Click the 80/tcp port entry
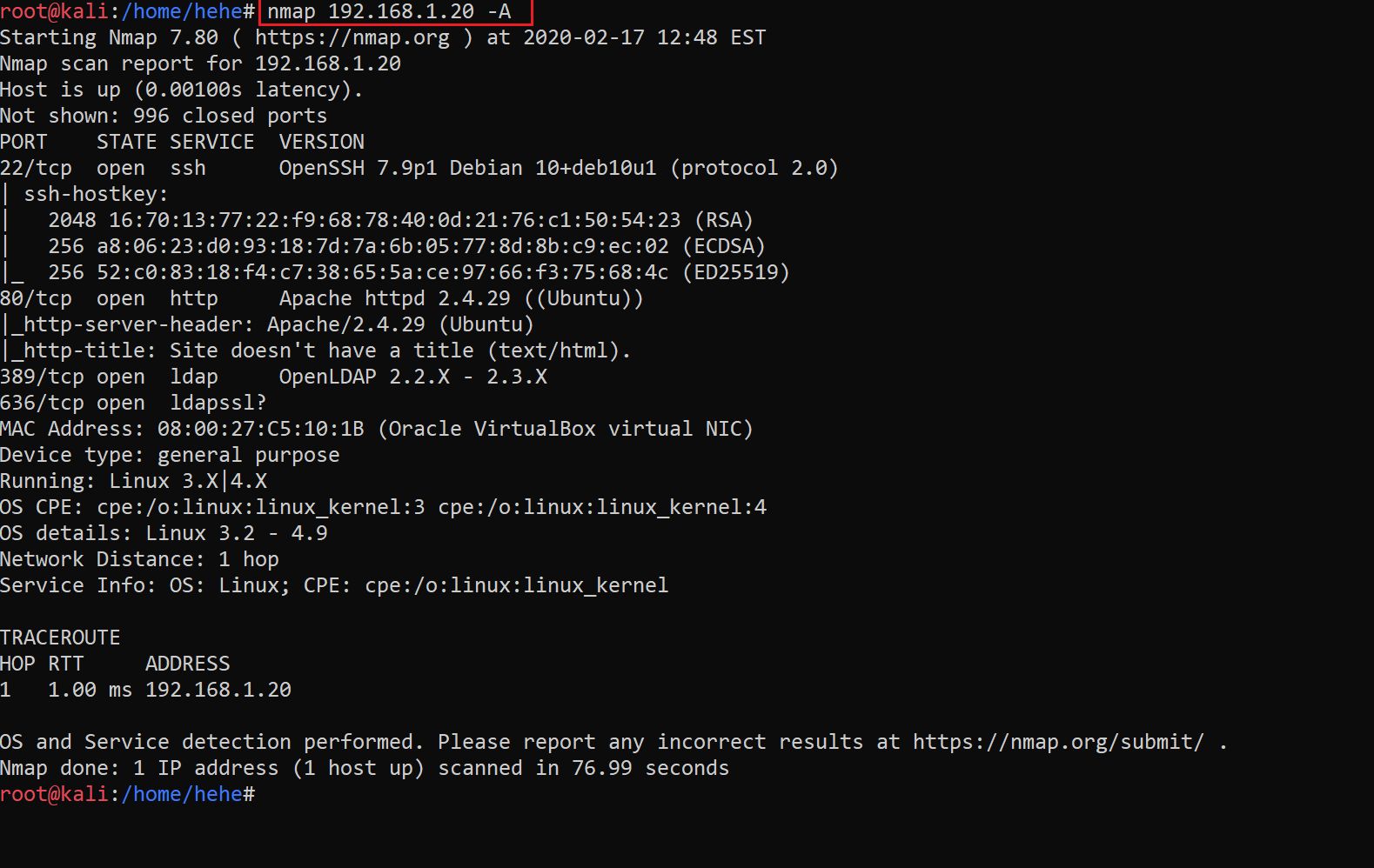 pos(36,298)
